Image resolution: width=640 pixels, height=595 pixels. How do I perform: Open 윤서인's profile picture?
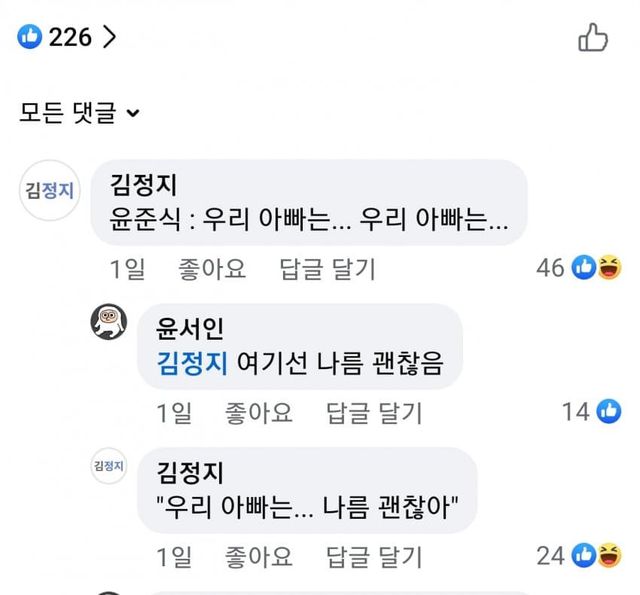109,324
